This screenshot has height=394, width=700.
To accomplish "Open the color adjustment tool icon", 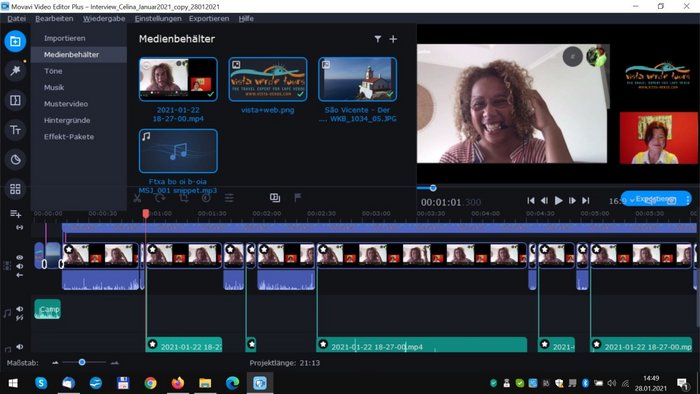I will tap(206, 198).
